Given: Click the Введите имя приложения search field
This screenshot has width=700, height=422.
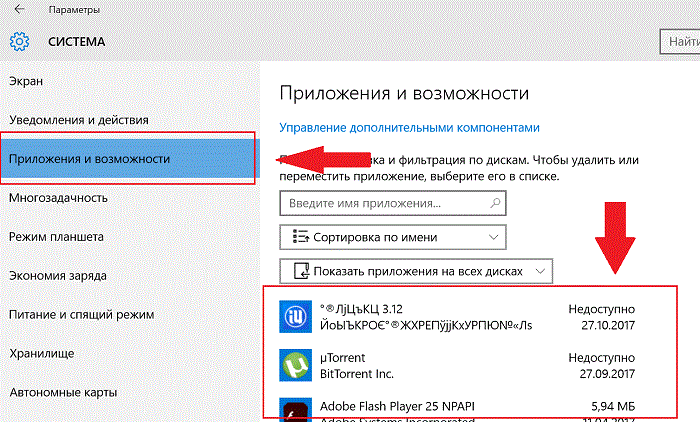Looking at the screenshot, I should [x=393, y=203].
